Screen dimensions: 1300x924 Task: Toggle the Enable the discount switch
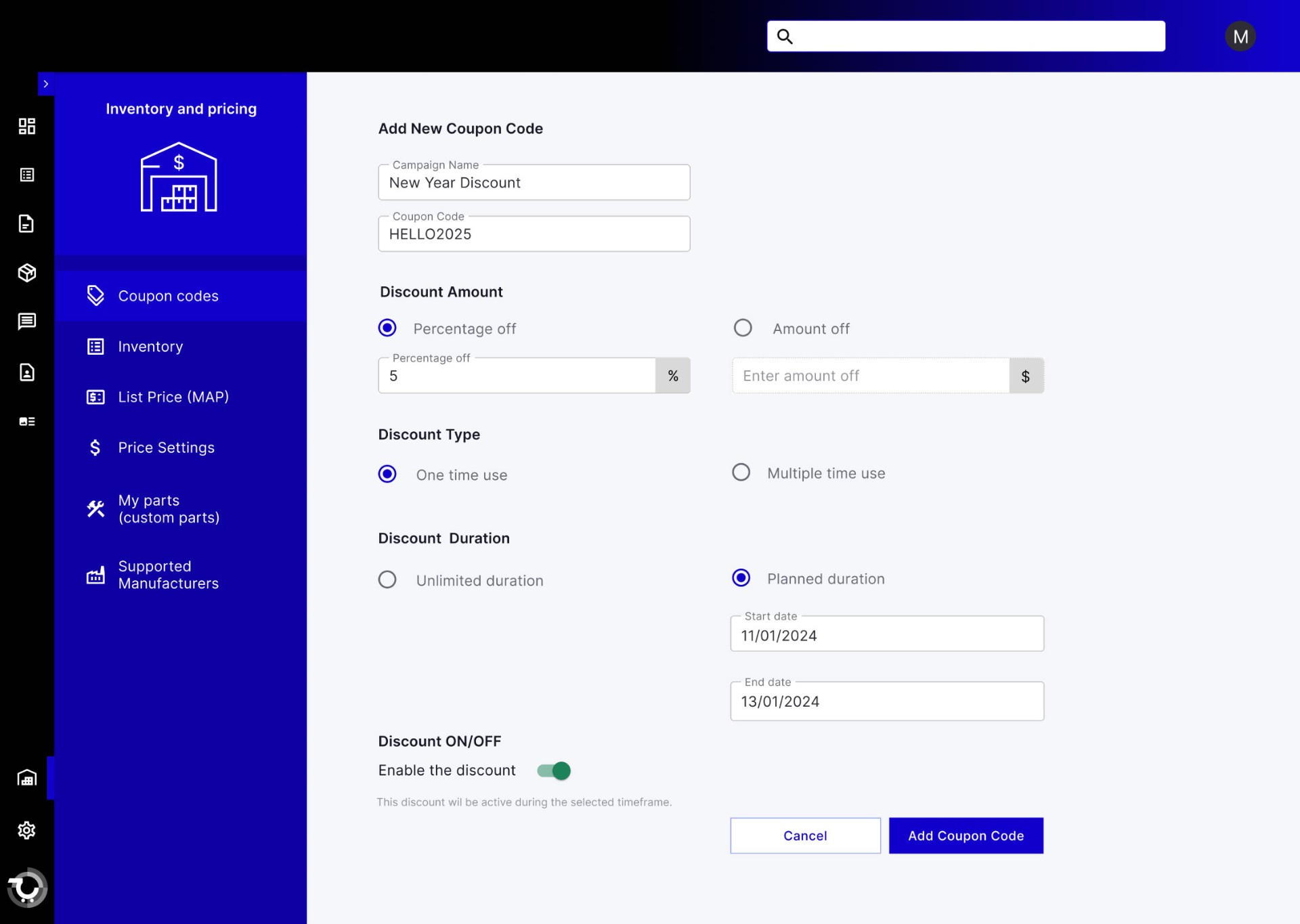[x=554, y=770]
